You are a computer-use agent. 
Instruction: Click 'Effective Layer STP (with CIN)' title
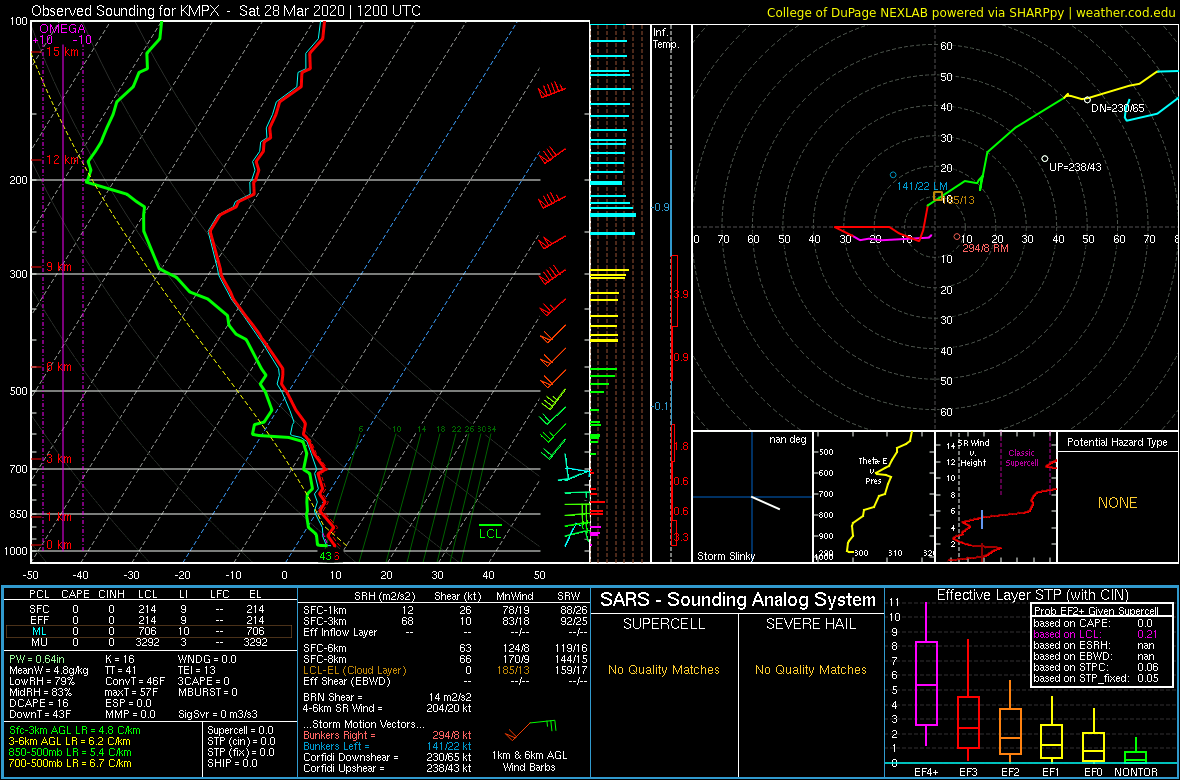(1032, 595)
